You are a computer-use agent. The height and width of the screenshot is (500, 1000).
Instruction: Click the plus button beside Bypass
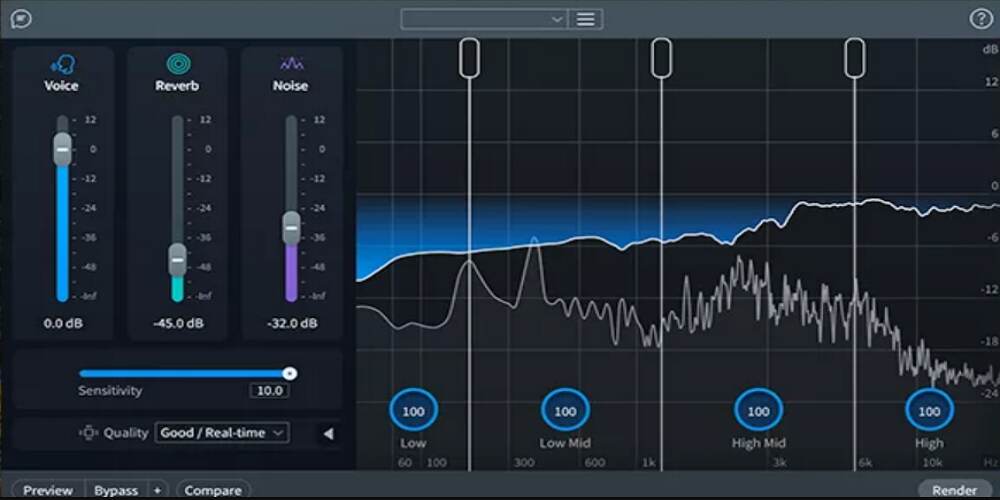point(158,490)
